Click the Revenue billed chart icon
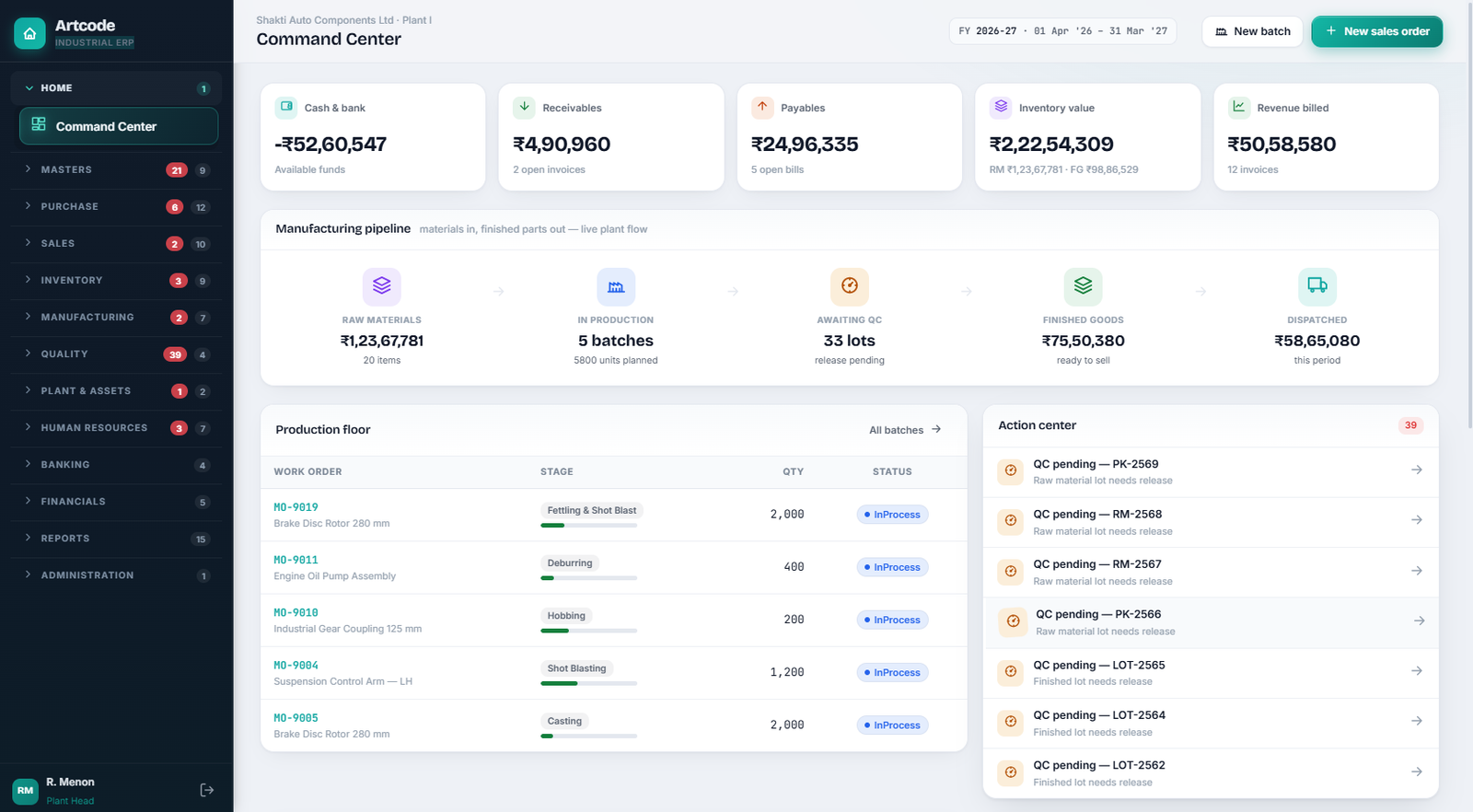Screen dimensions: 1473x812 click(1239, 107)
